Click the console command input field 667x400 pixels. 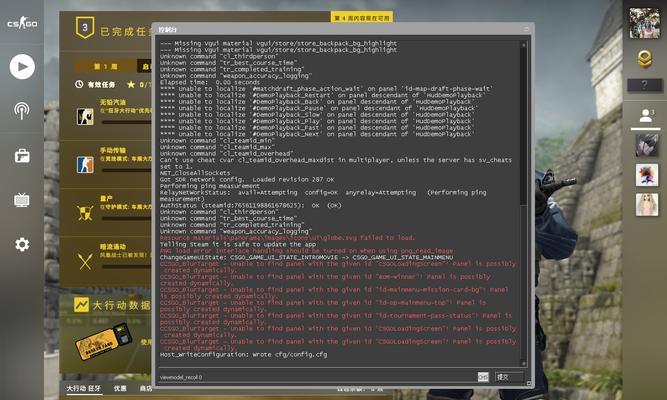coord(317,377)
